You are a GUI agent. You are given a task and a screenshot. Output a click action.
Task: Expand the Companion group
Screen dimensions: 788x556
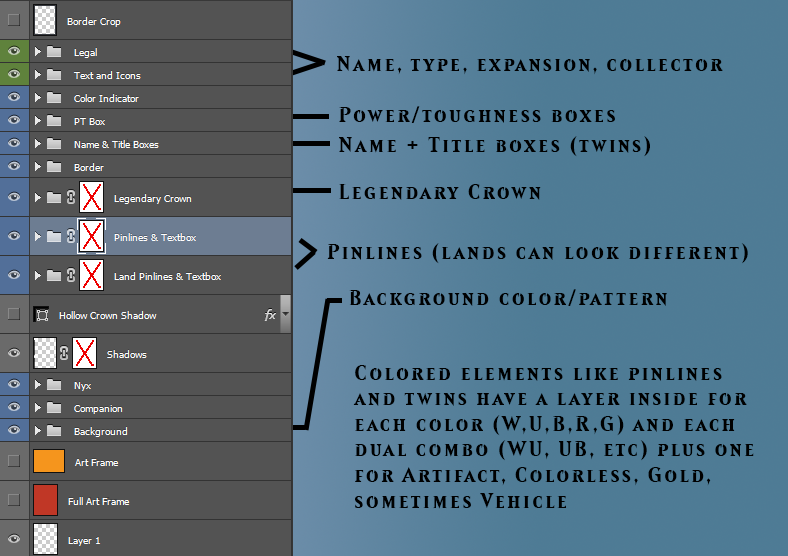point(38,408)
